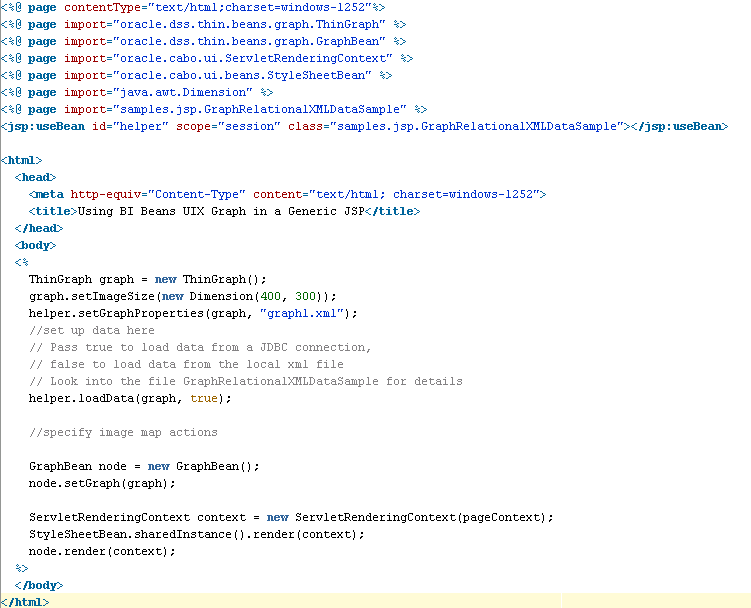Click the StyleSheetBean import directive
This screenshot has width=751, height=608.
[x=196, y=75]
